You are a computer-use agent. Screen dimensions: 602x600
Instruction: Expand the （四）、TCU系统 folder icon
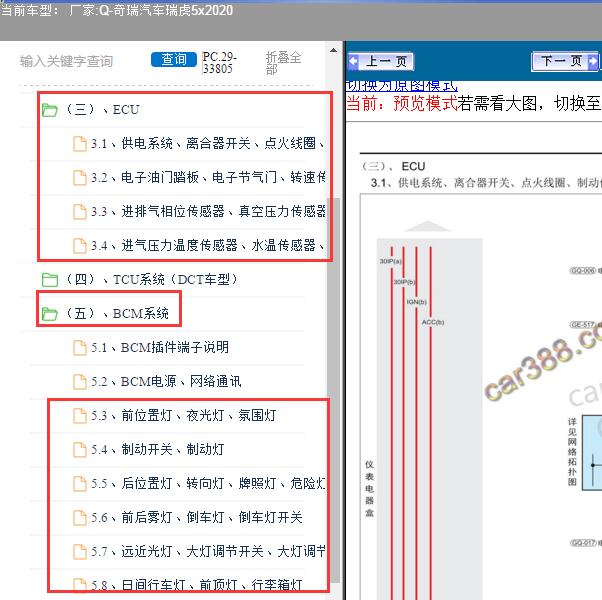[x=50, y=280]
